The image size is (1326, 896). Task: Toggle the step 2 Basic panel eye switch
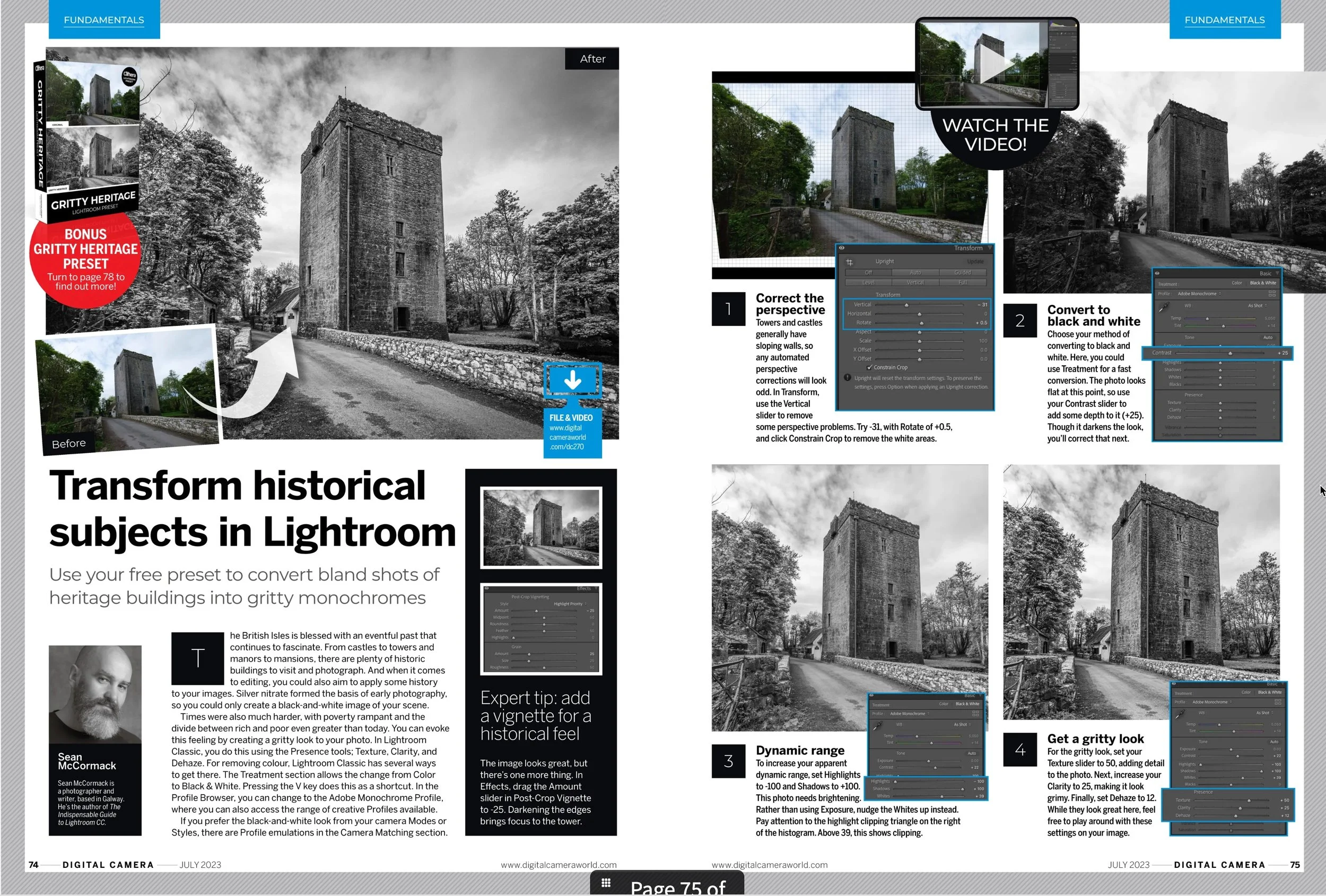click(x=1157, y=274)
